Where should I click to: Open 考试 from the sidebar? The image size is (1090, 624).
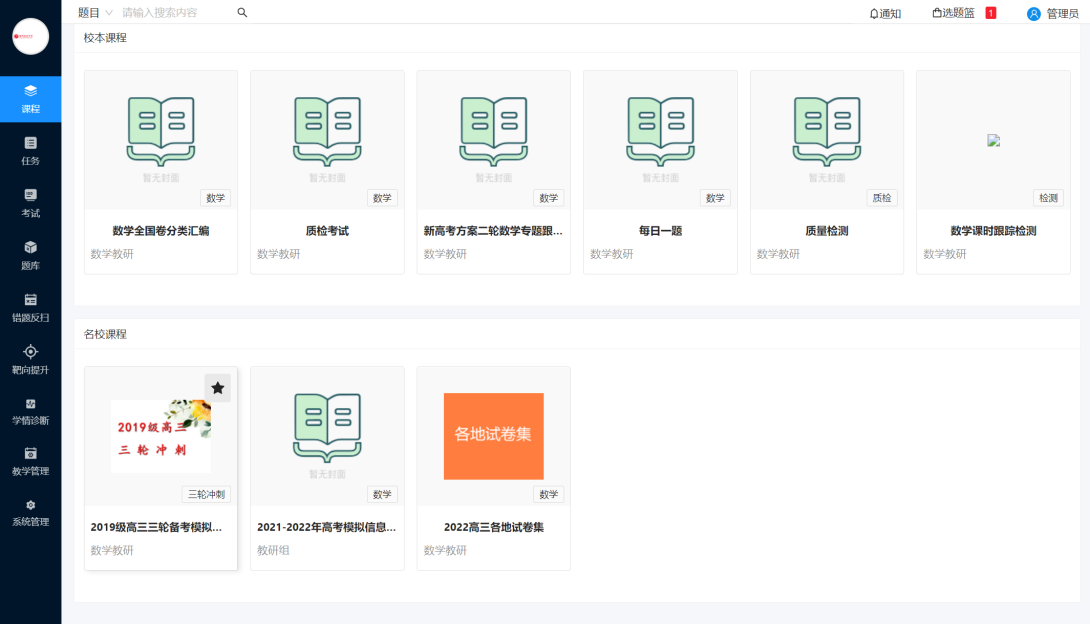coord(31,203)
